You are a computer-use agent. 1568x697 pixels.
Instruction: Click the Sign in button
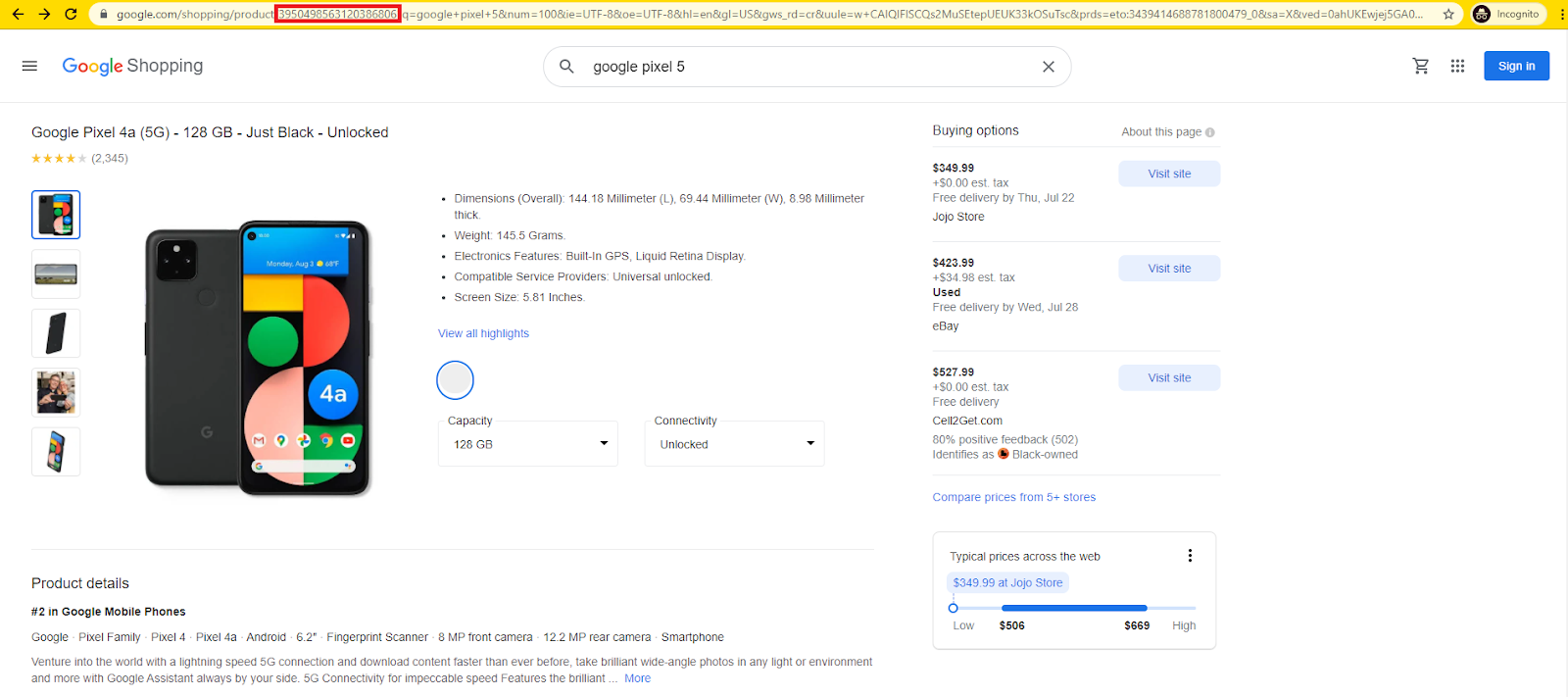1516,66
